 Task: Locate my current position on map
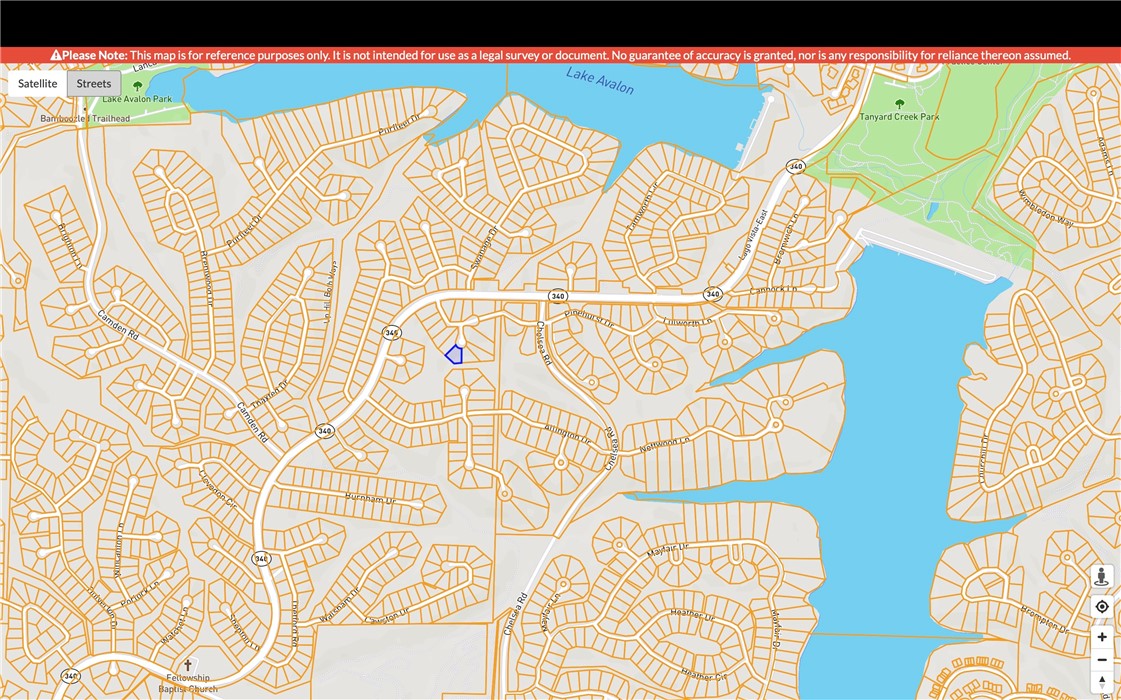point(1101,607)
